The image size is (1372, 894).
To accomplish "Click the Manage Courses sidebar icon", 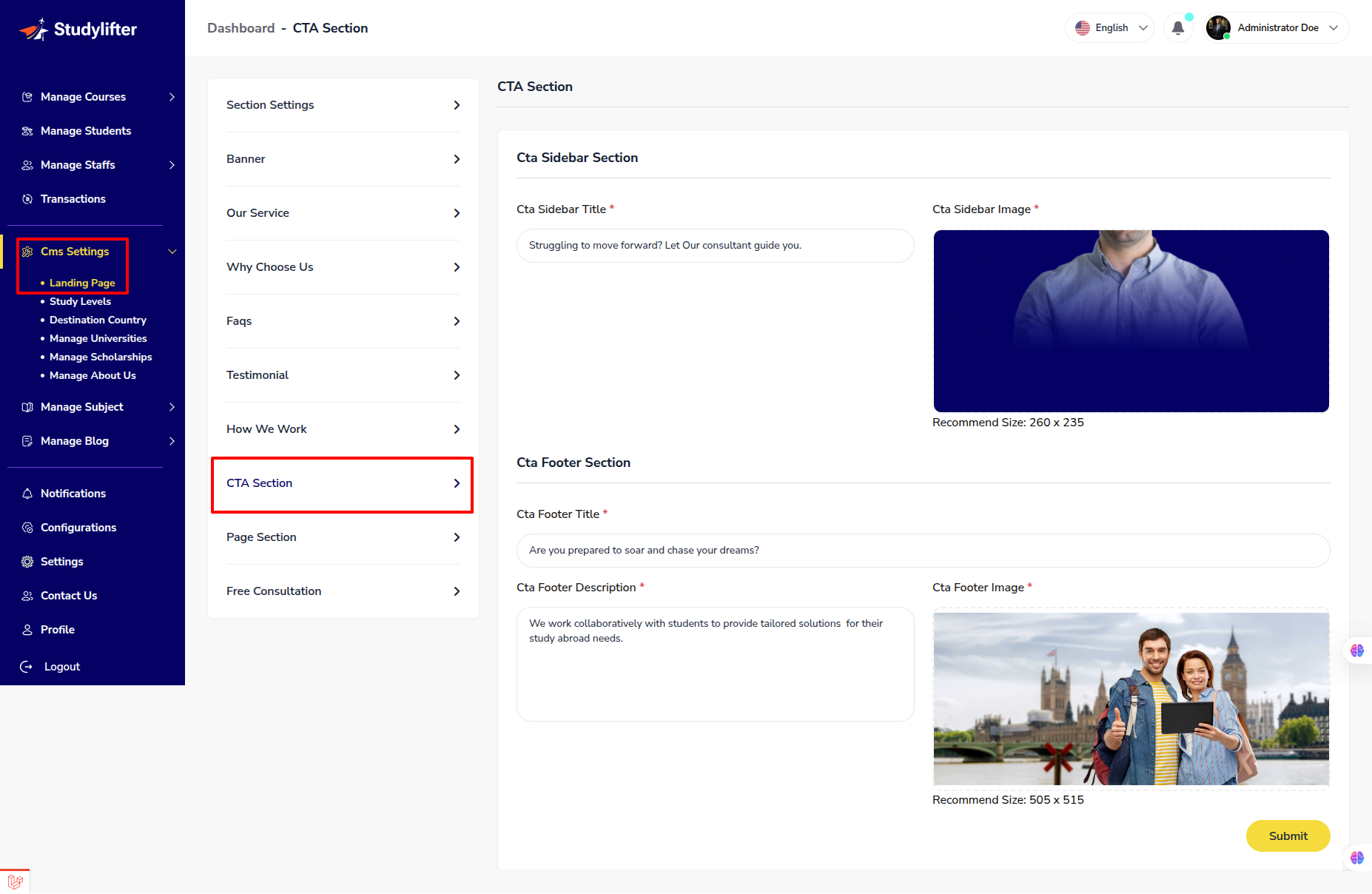I will coord(27,97).
